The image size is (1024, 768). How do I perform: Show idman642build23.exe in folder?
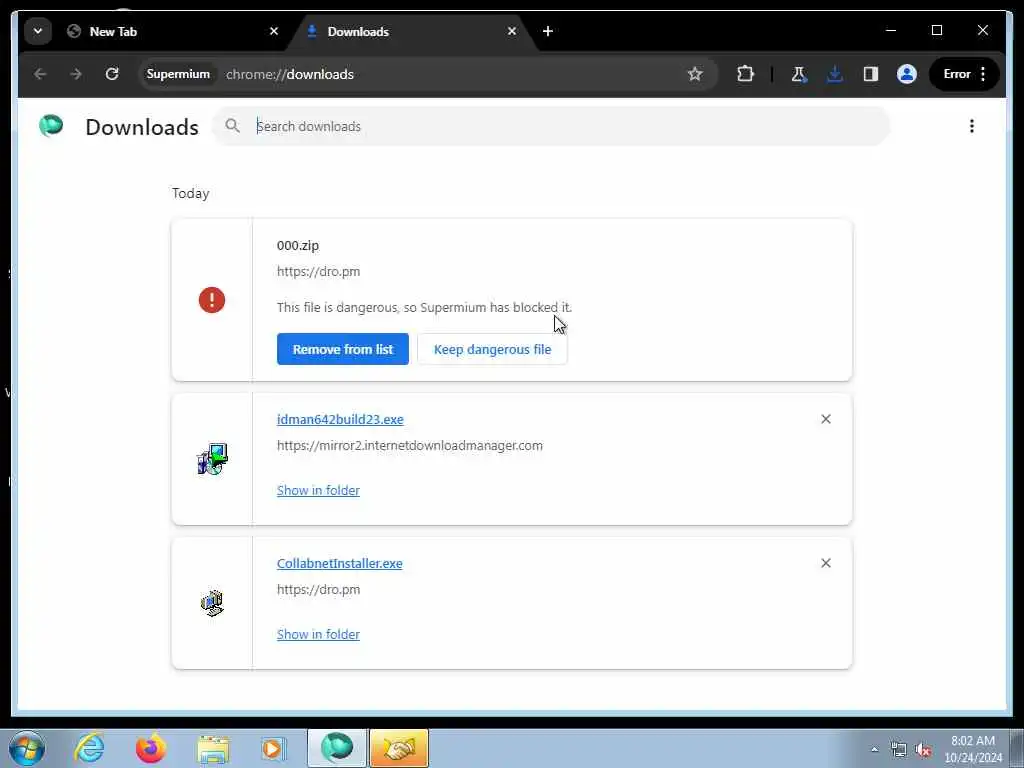coord(318,490)
